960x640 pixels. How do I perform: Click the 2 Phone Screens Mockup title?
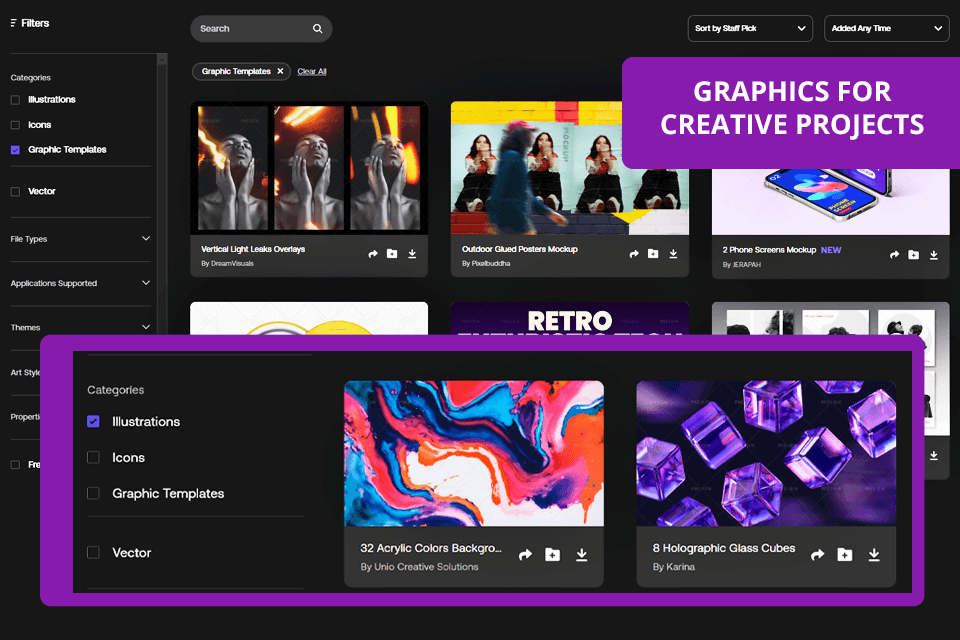pyautogui.click(x=769, y=250)
